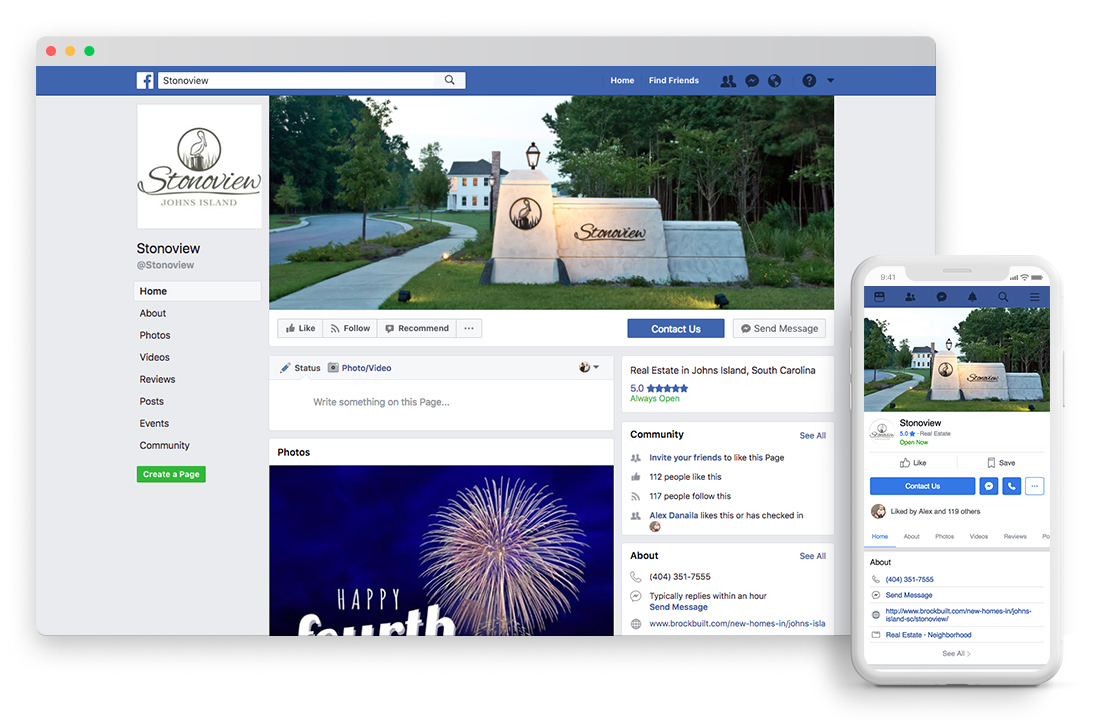Open Find Friends link
The width and height of the screenshot is (1100, 720).
point(673,81)
